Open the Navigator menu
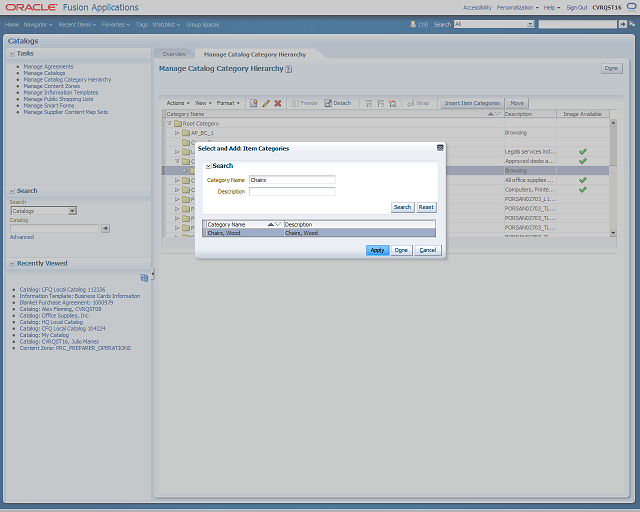This screenshot has width=640, height=512. (38, 24)
